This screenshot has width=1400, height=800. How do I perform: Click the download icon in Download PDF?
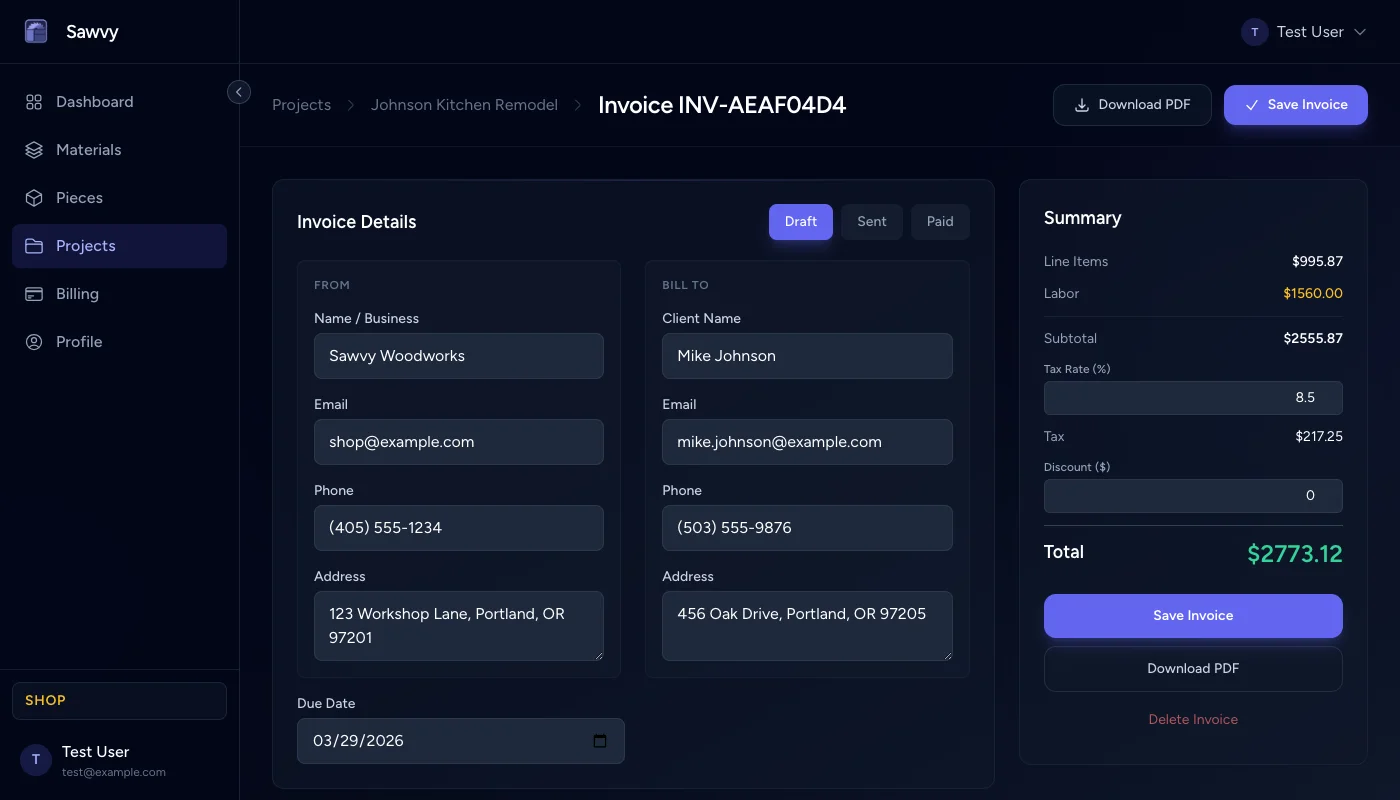click(1082, 104)
